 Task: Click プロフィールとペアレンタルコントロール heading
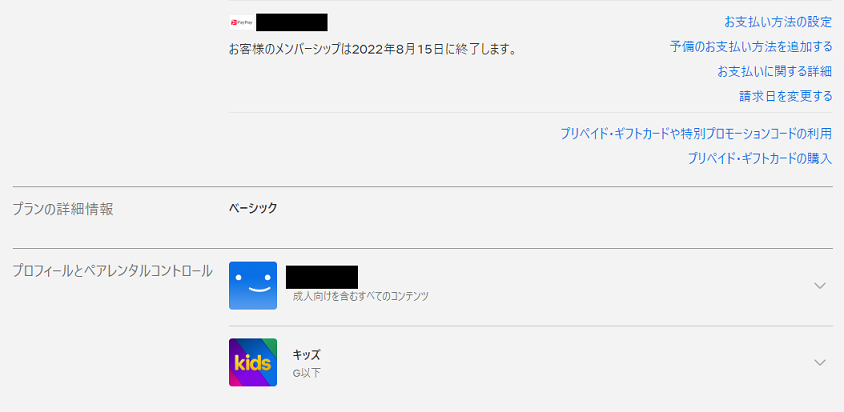[111, 271]
